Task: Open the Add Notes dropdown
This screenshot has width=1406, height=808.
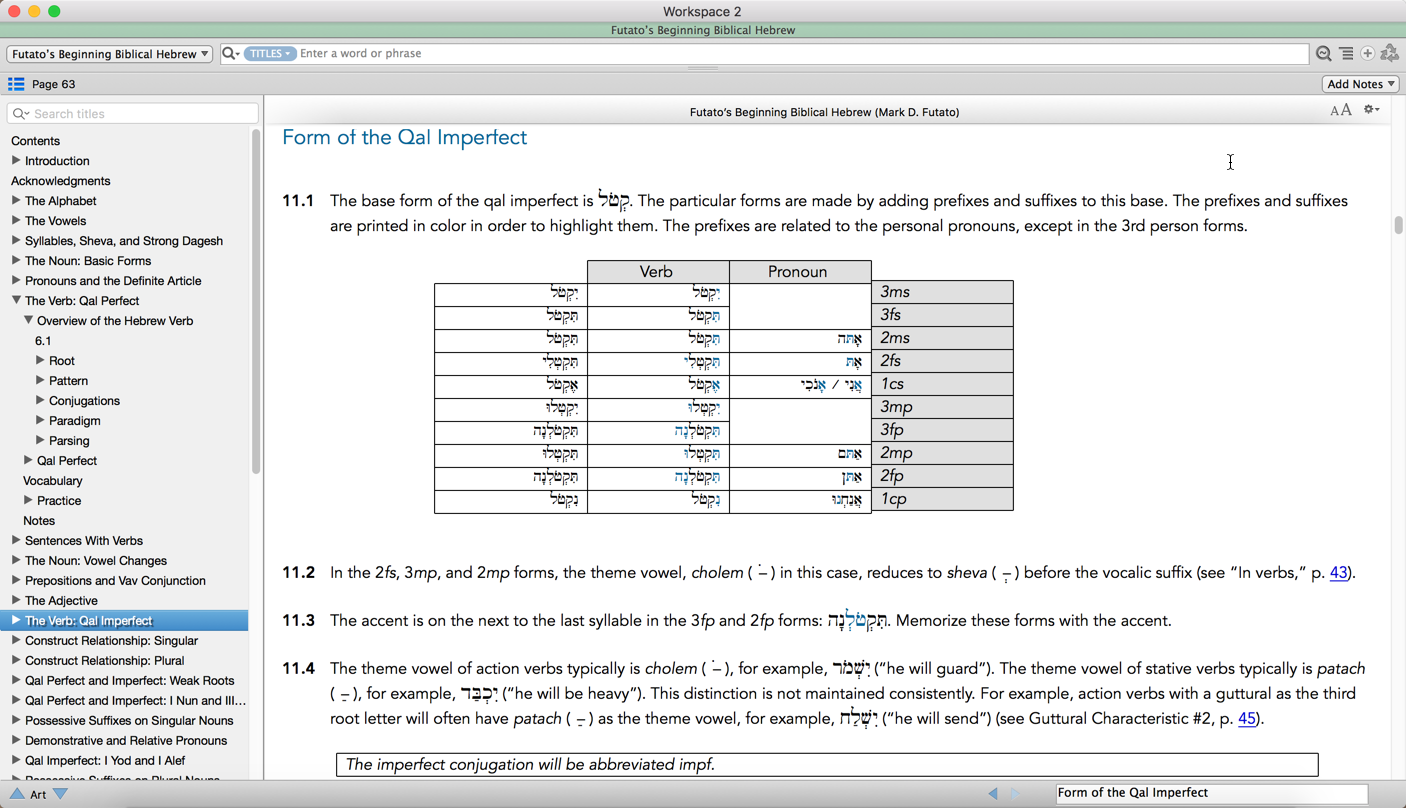Action: (1360, 84)
